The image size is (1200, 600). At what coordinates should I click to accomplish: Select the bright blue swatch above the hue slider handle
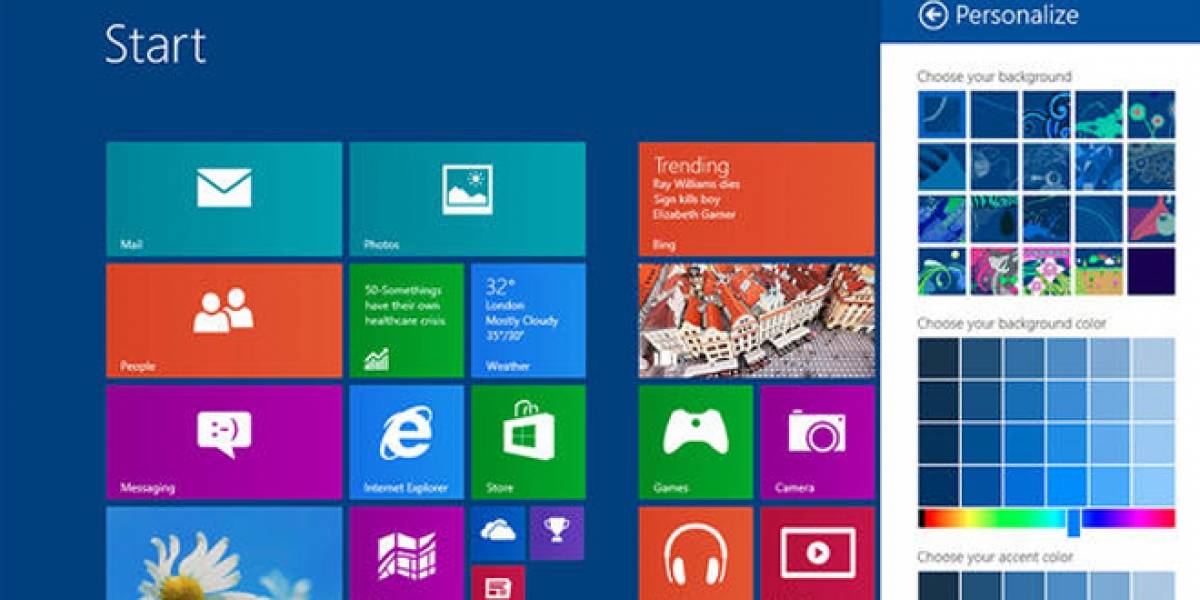(1068, 486)
